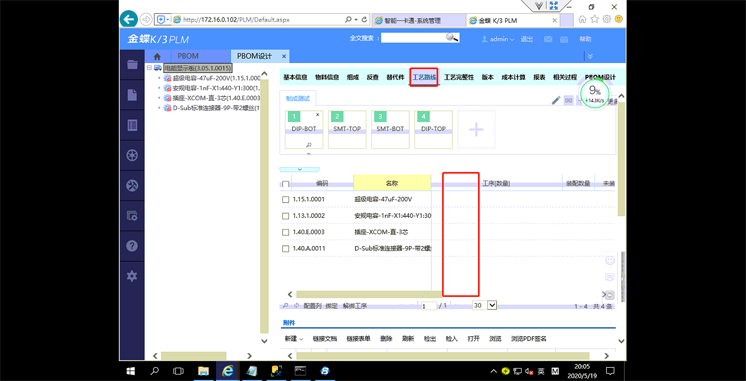
Task: Click the help question mark sidebar icon
Action: pos(132,246)
